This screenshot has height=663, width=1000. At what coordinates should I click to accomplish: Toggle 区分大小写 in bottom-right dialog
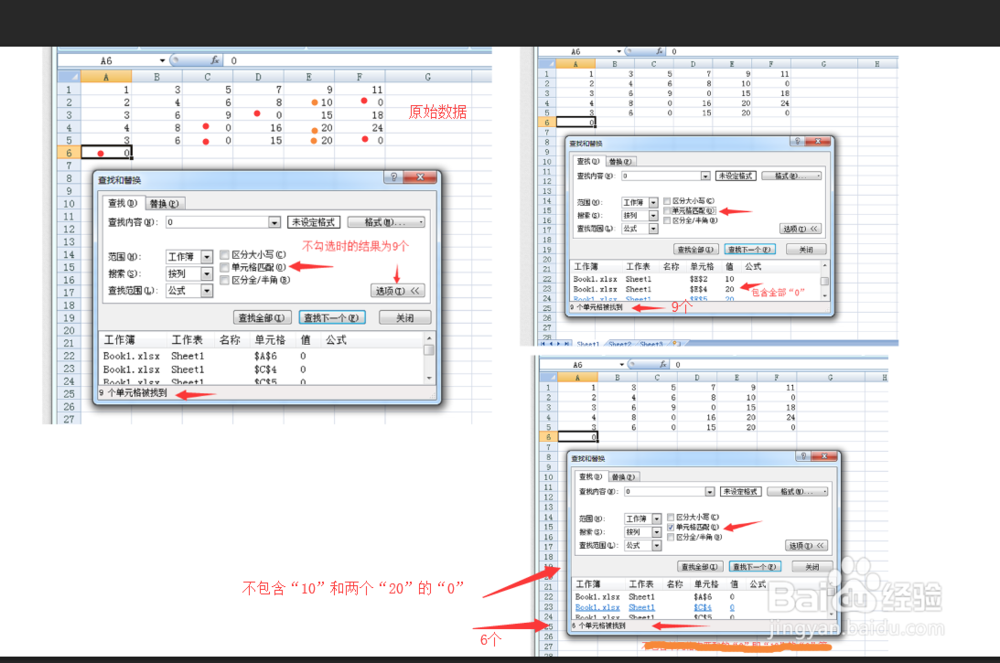coord(671,517)
